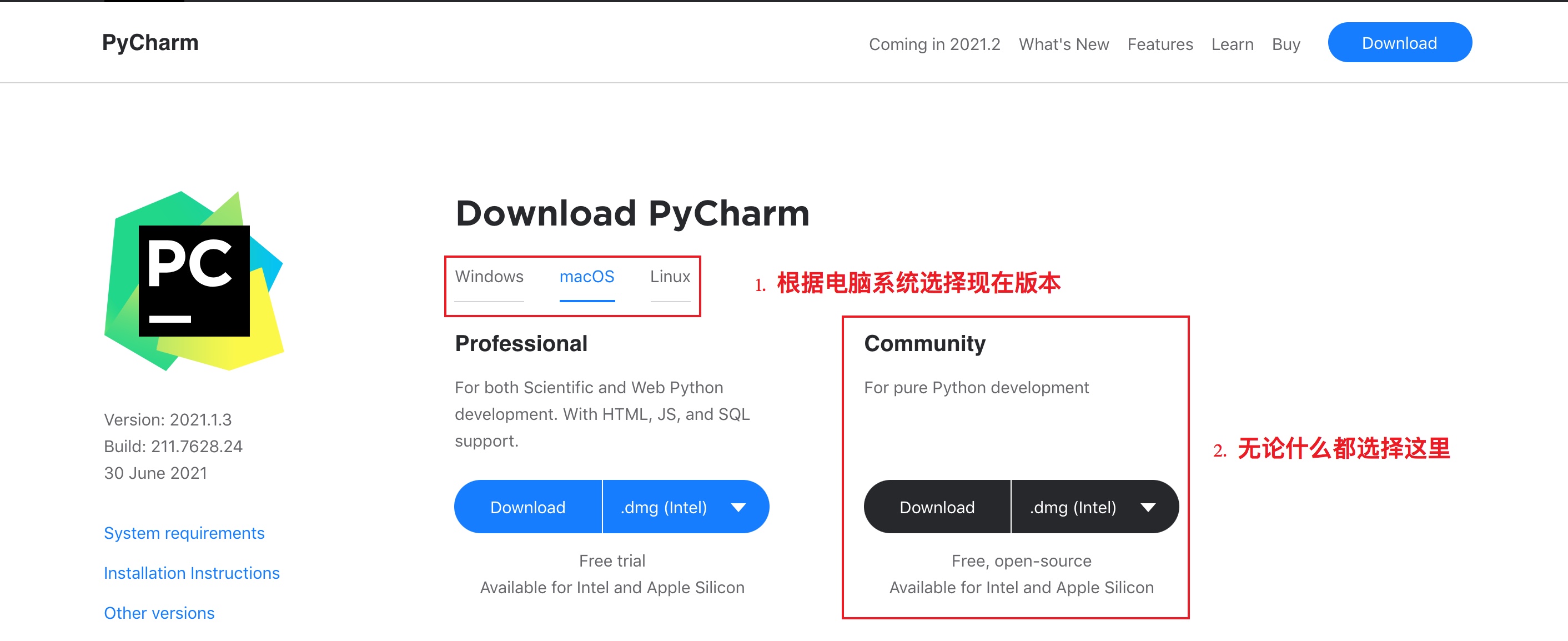Open Professional .dmg (Intel) format selector
This screenshot has height=641, width=1568.
pyautogui.click(x=664, y=507)
